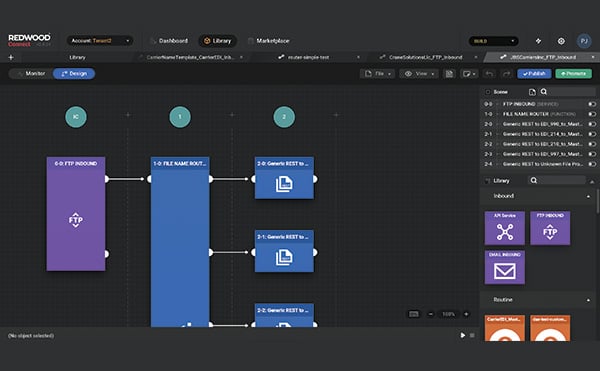Toggle the 2-0 Generic REST scene switch
The width and height of the screenshot is (600, 371).
(x=592, y=124)
